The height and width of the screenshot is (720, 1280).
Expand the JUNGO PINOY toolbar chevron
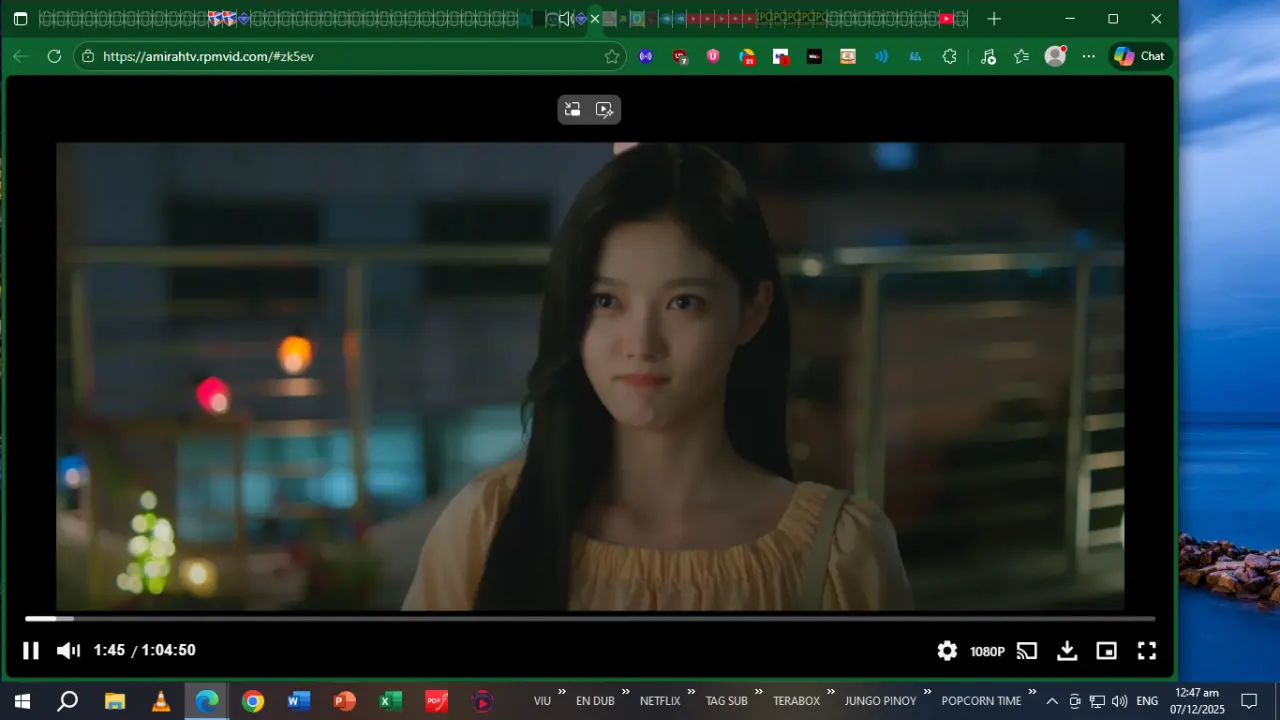tap(928, 692)
